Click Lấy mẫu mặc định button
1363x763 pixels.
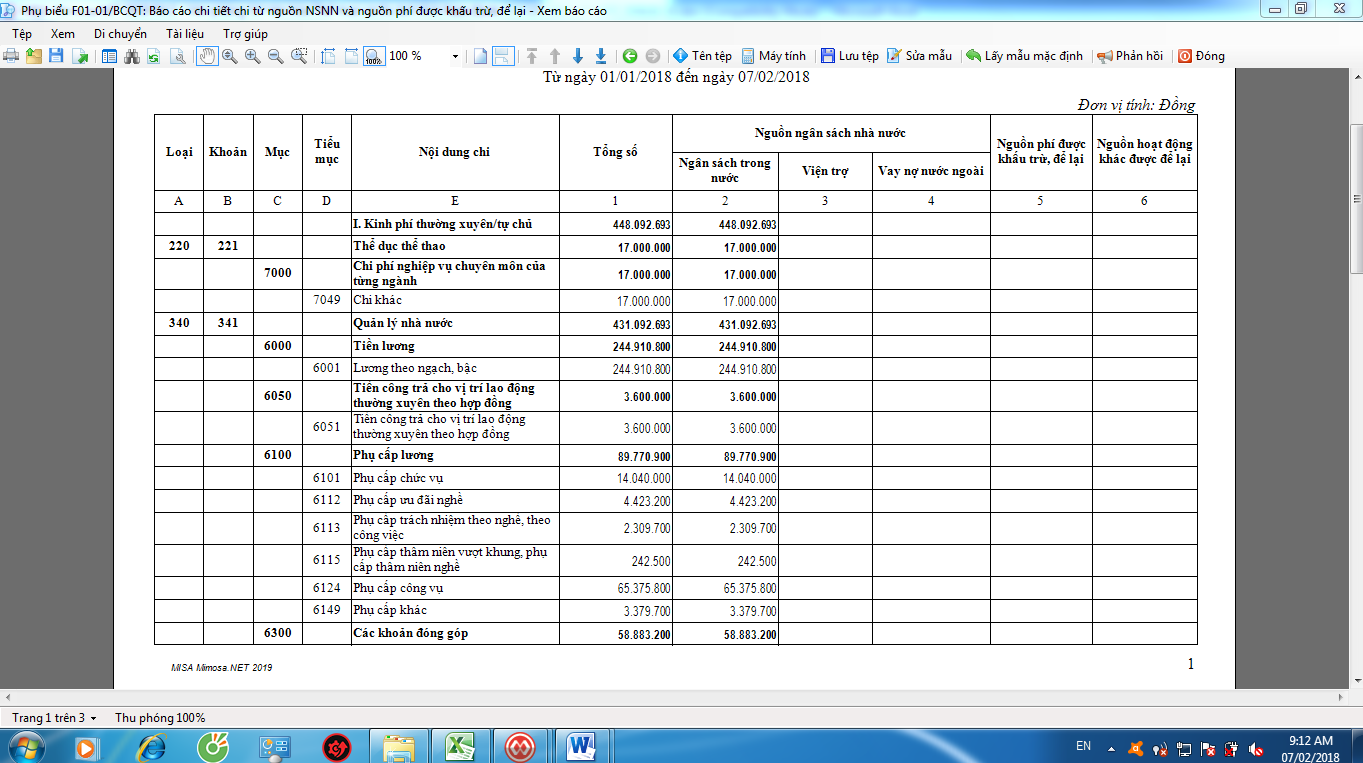tap(1024, 56)
